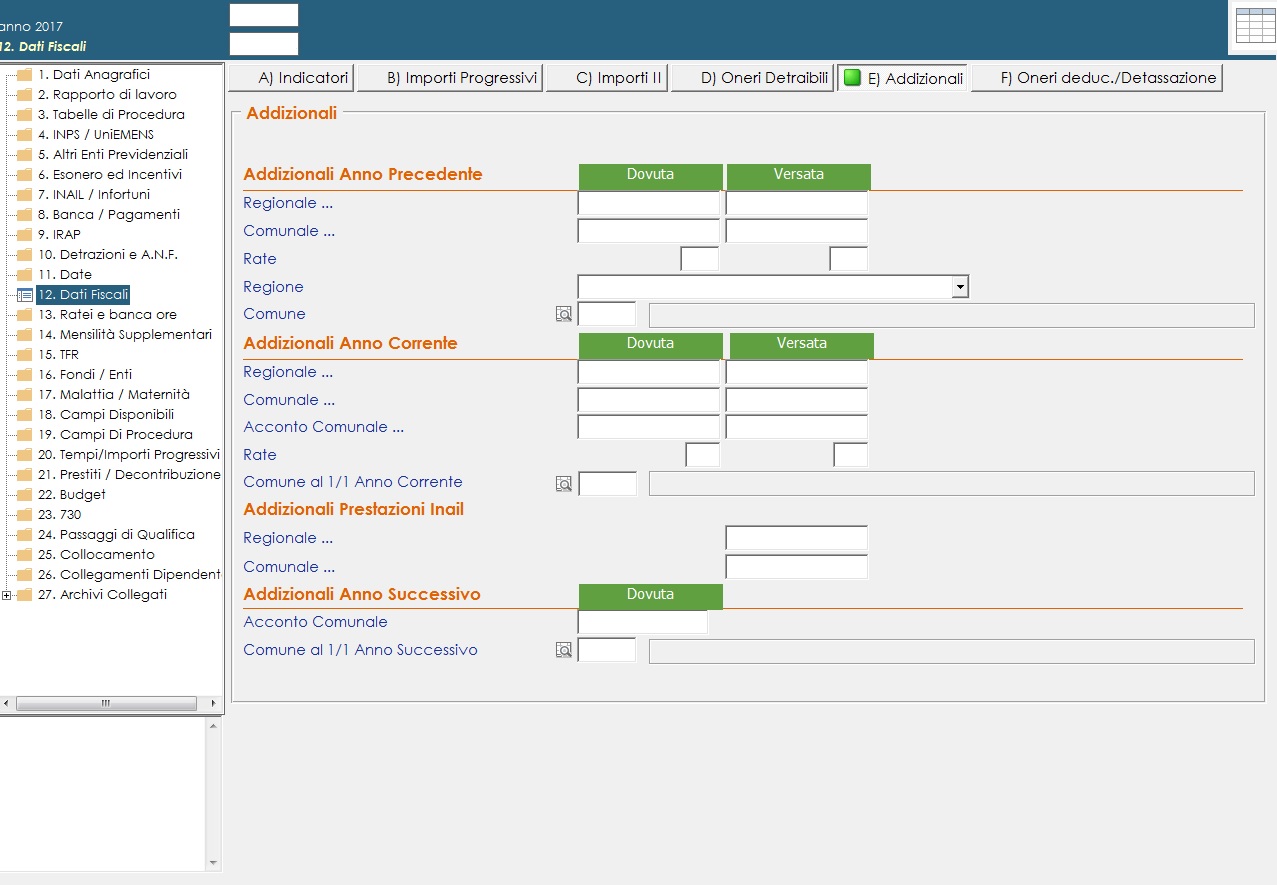Click the Regionale Dovuta field for Anno Precedente

648,203
